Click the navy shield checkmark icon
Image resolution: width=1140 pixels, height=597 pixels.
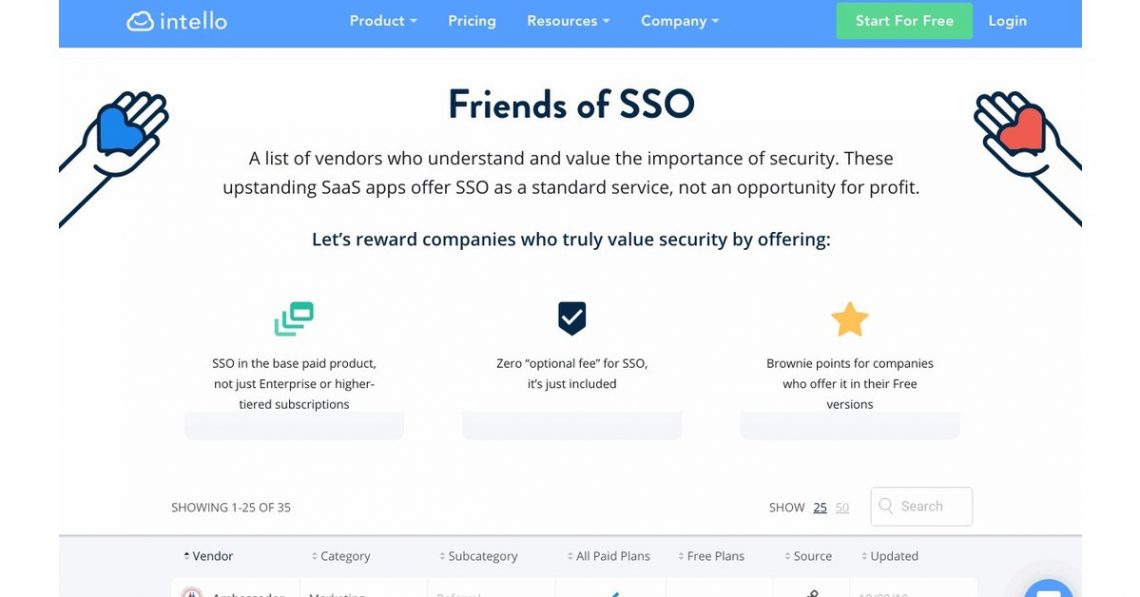click(572, 318)
